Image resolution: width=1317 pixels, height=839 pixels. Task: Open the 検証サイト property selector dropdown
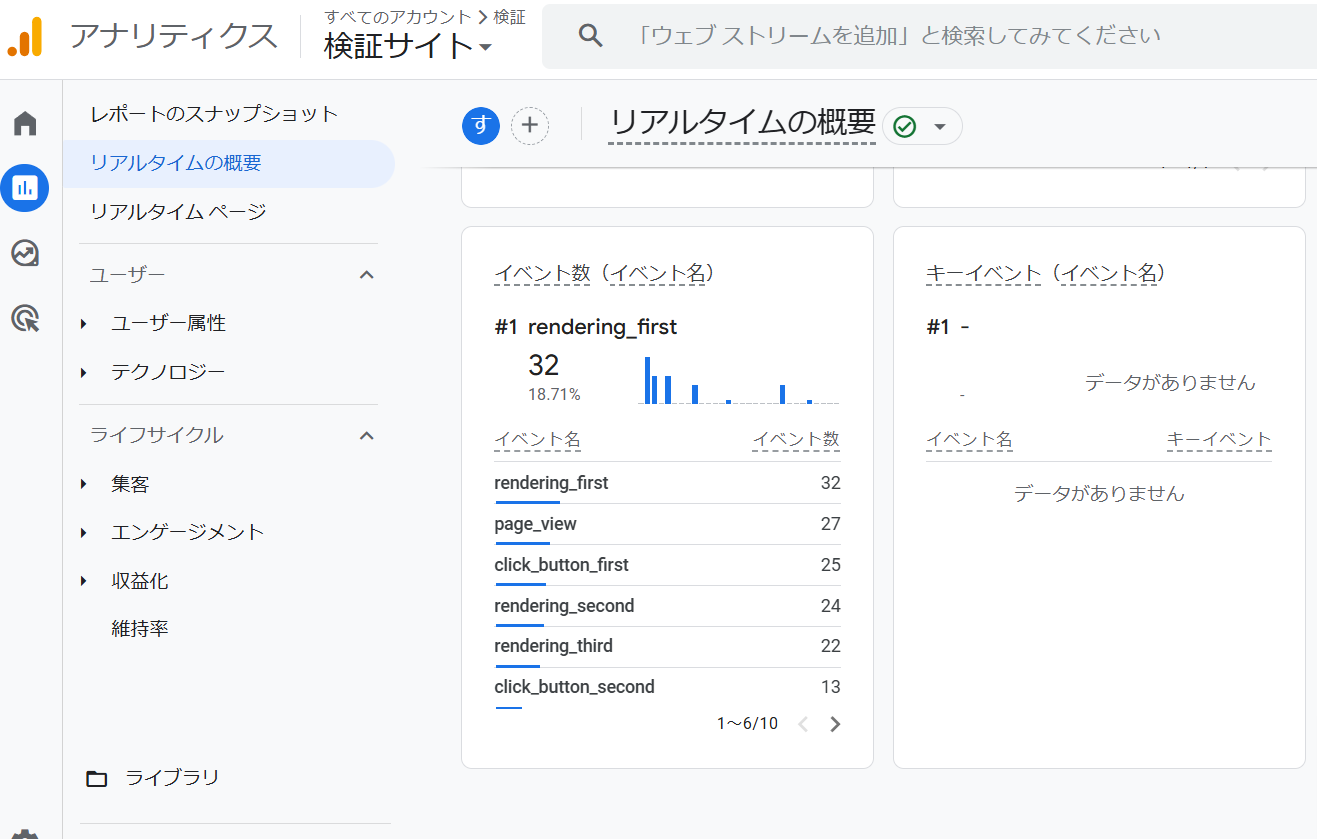tap(408, 46)
